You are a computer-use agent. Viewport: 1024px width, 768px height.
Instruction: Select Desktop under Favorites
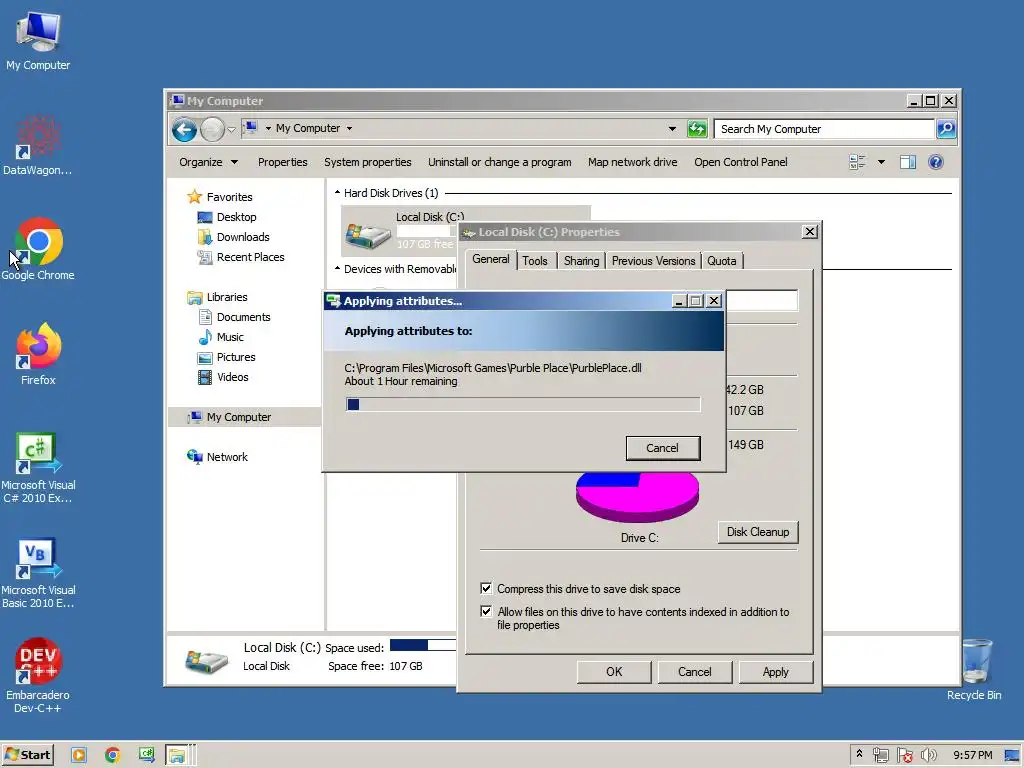227,217
